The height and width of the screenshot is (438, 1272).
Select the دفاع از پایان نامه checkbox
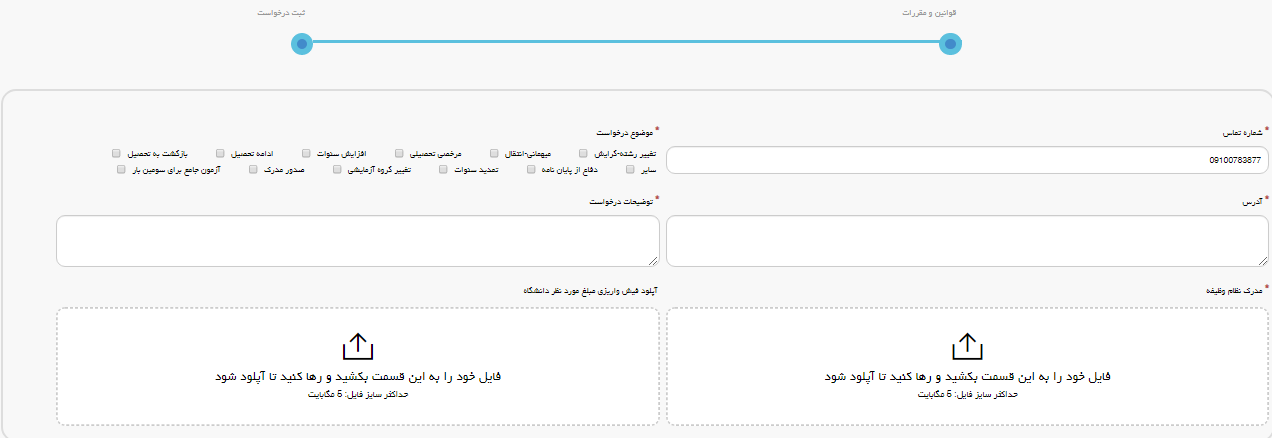(x=531, y=170)
